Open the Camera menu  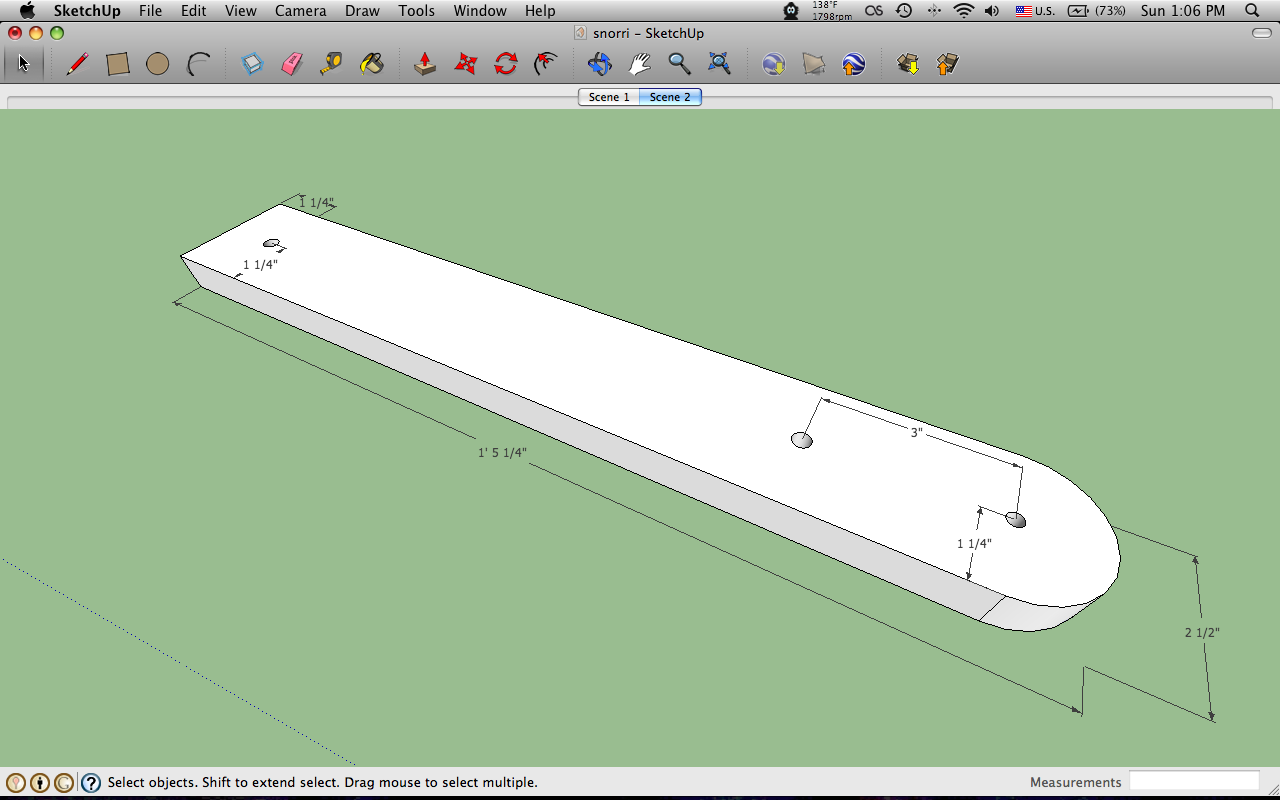pos(301,11)
